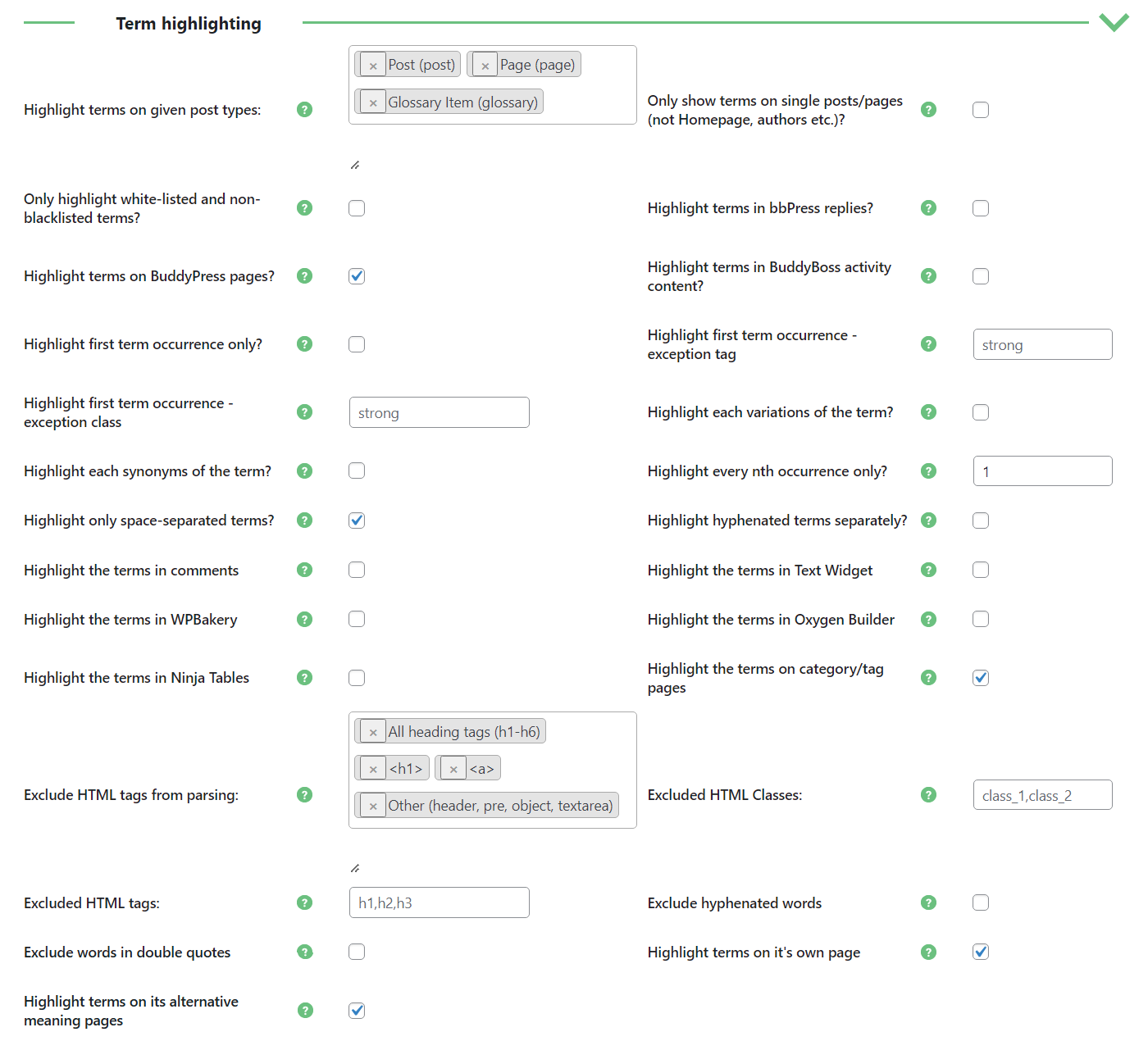Image resolution: width=1148 pixels, height=1041 pixels.
Task: Remove the <a> excluded tag
Action: (453, 769)
